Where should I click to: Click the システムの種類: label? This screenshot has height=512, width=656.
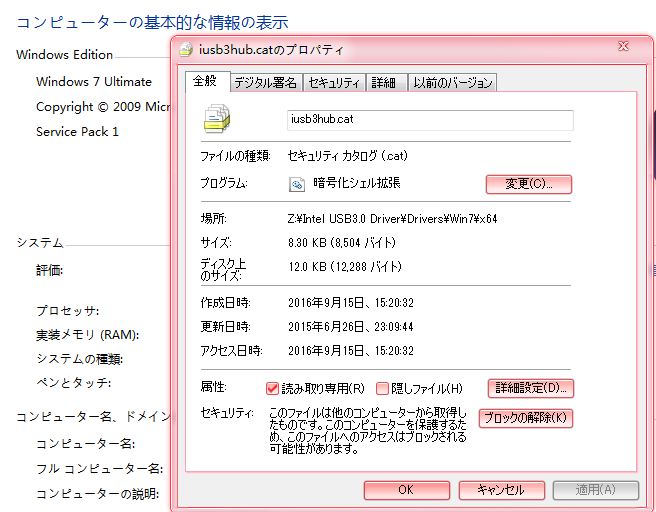tap(79, 359)
